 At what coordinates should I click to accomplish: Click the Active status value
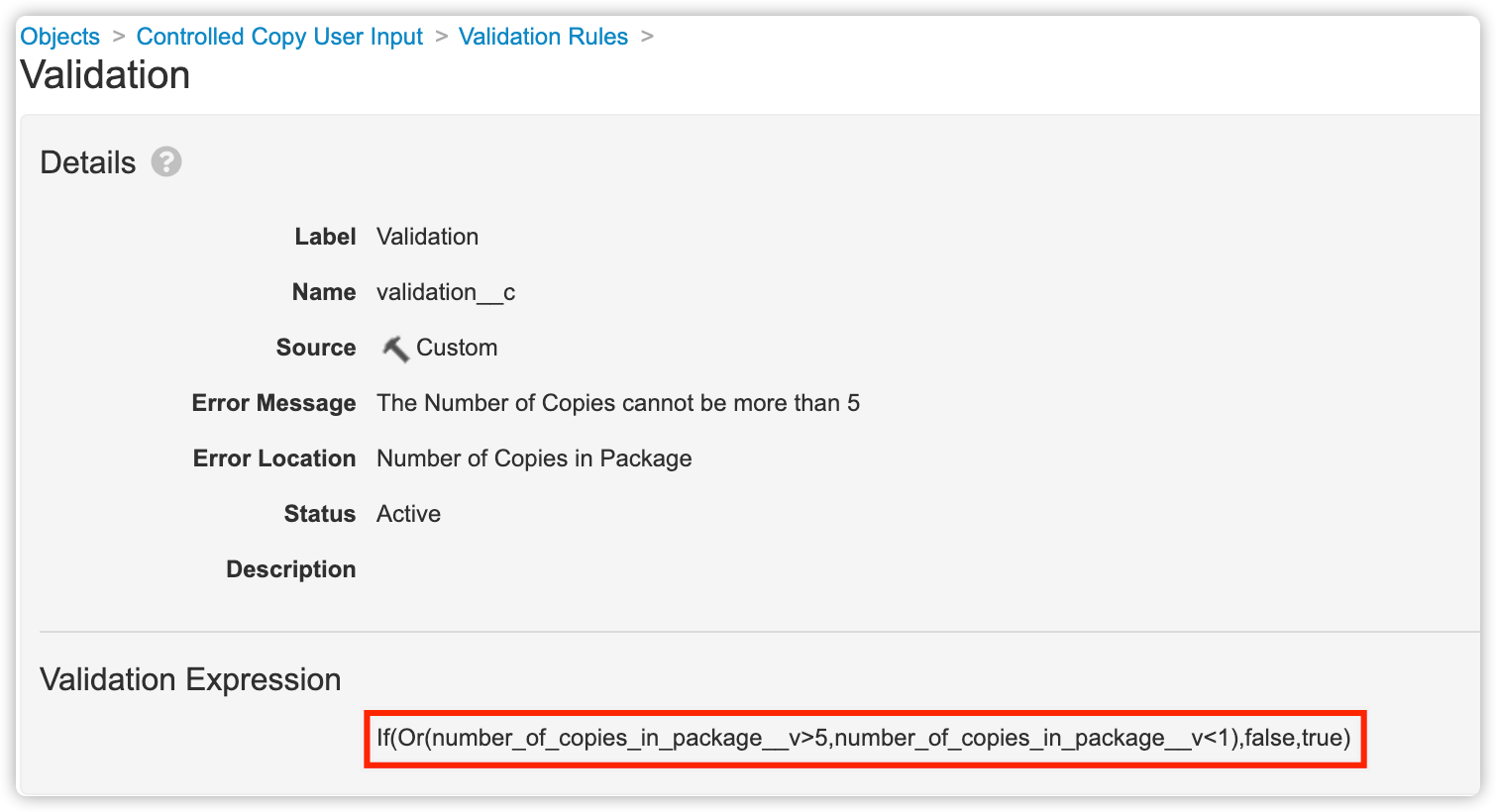point(408,514)
